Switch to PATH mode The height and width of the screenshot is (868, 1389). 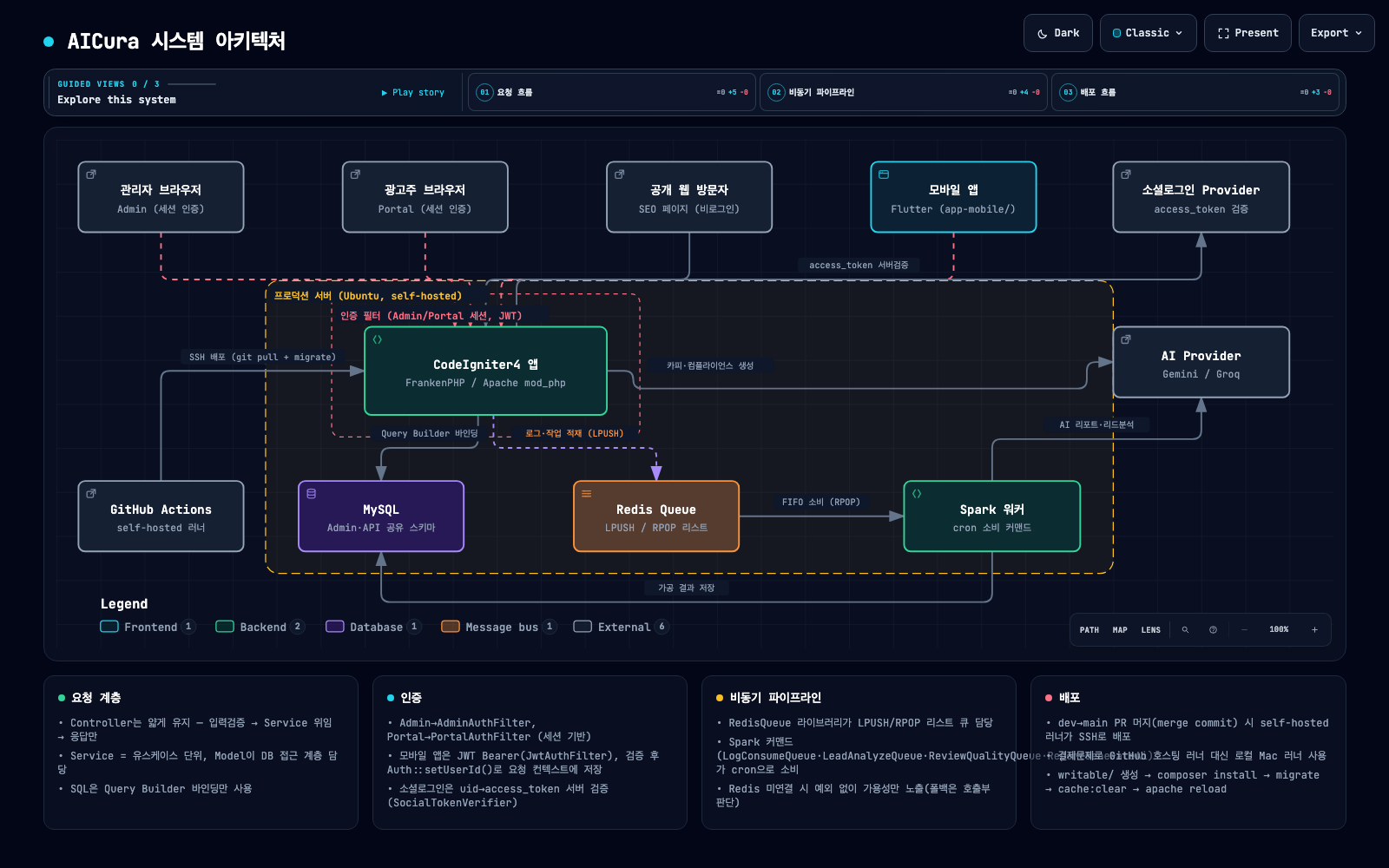coord(1089,630)
